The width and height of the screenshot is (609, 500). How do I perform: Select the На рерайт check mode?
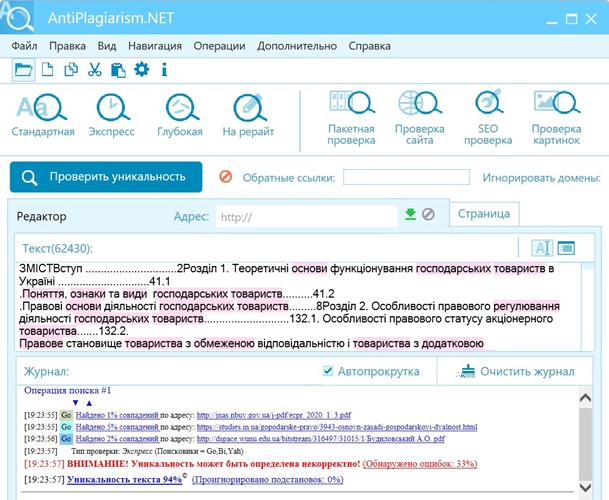pyautogui.click(x=249, y=115)
